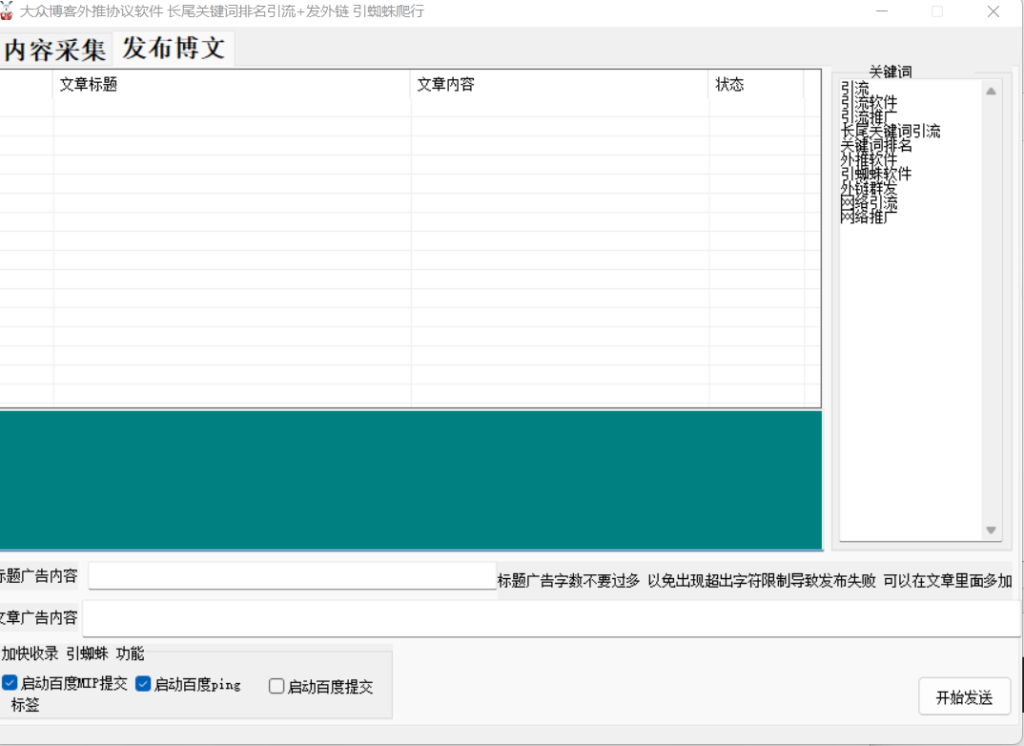This screenshot has width=1024, height=746.
Task: Switch to the 内容采集 tab
Action: tap(56, 49)
